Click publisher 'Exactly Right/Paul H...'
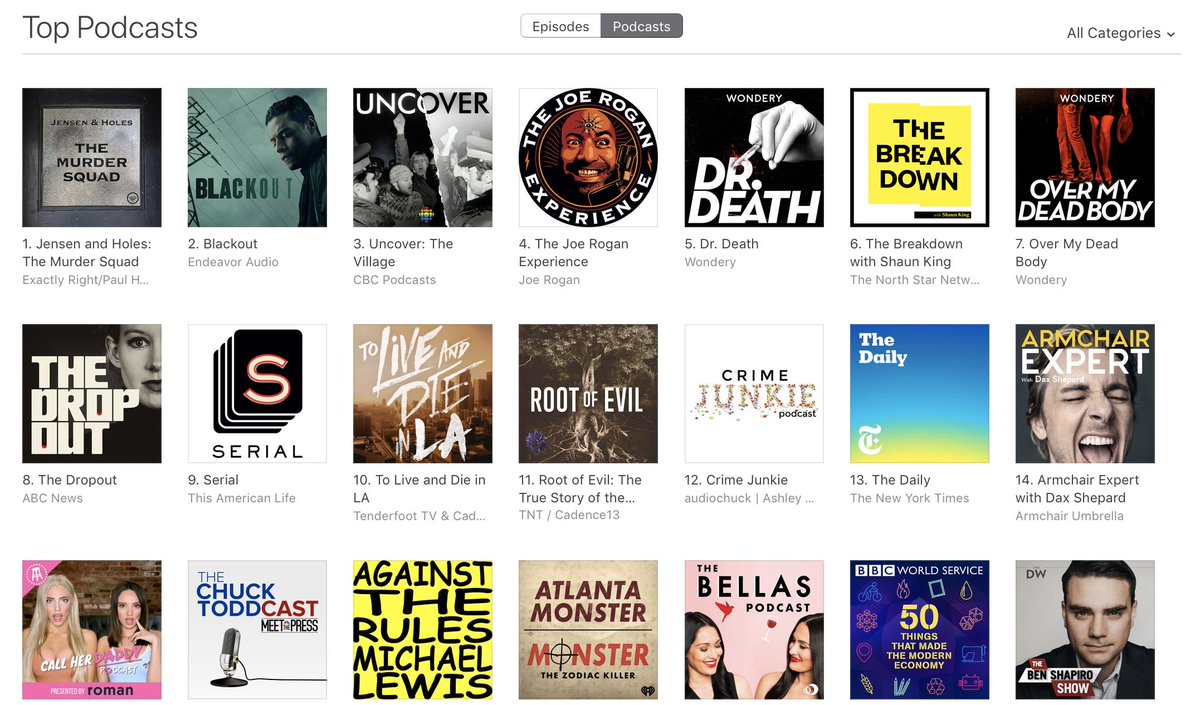Viewport: 1200px width, 705px height. click(86, 280)
